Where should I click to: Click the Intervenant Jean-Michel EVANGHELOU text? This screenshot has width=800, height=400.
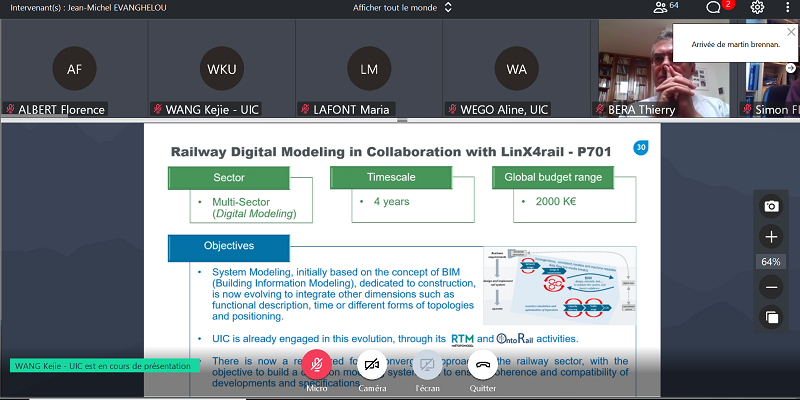pyautogui.click(x=88, y=8)
